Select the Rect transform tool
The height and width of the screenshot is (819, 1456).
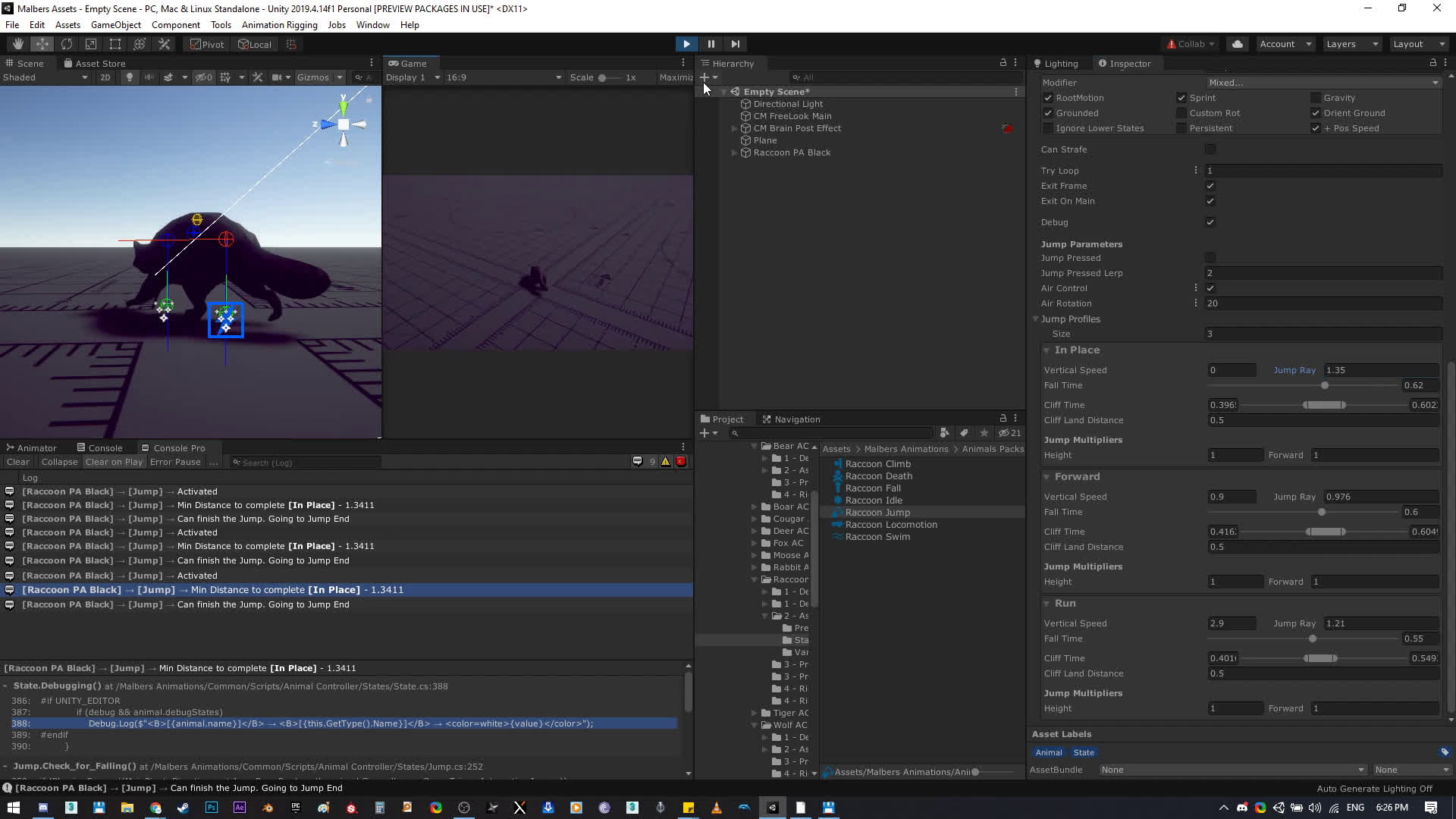[115, 44]
